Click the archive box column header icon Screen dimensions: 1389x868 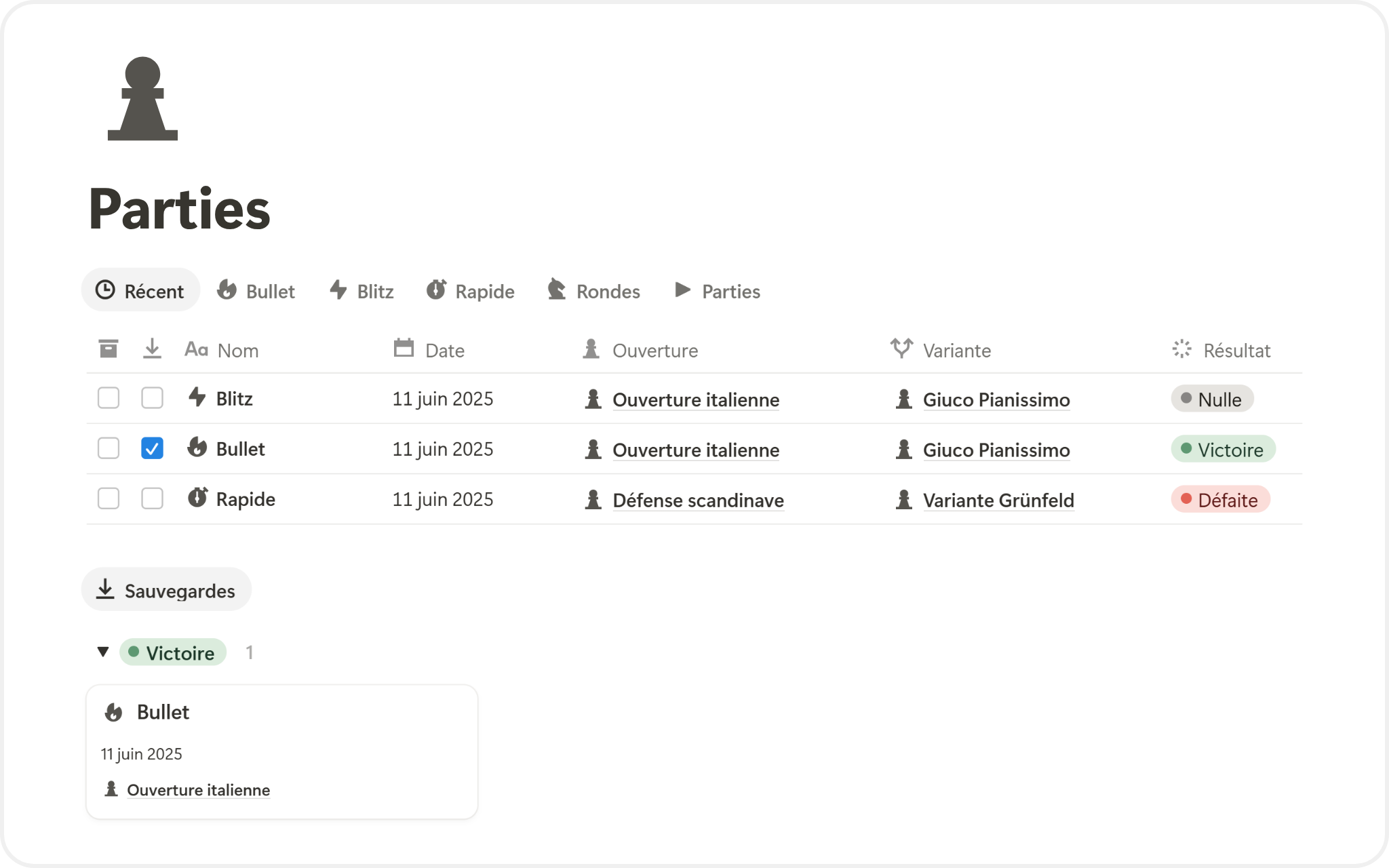pos(109,349)
